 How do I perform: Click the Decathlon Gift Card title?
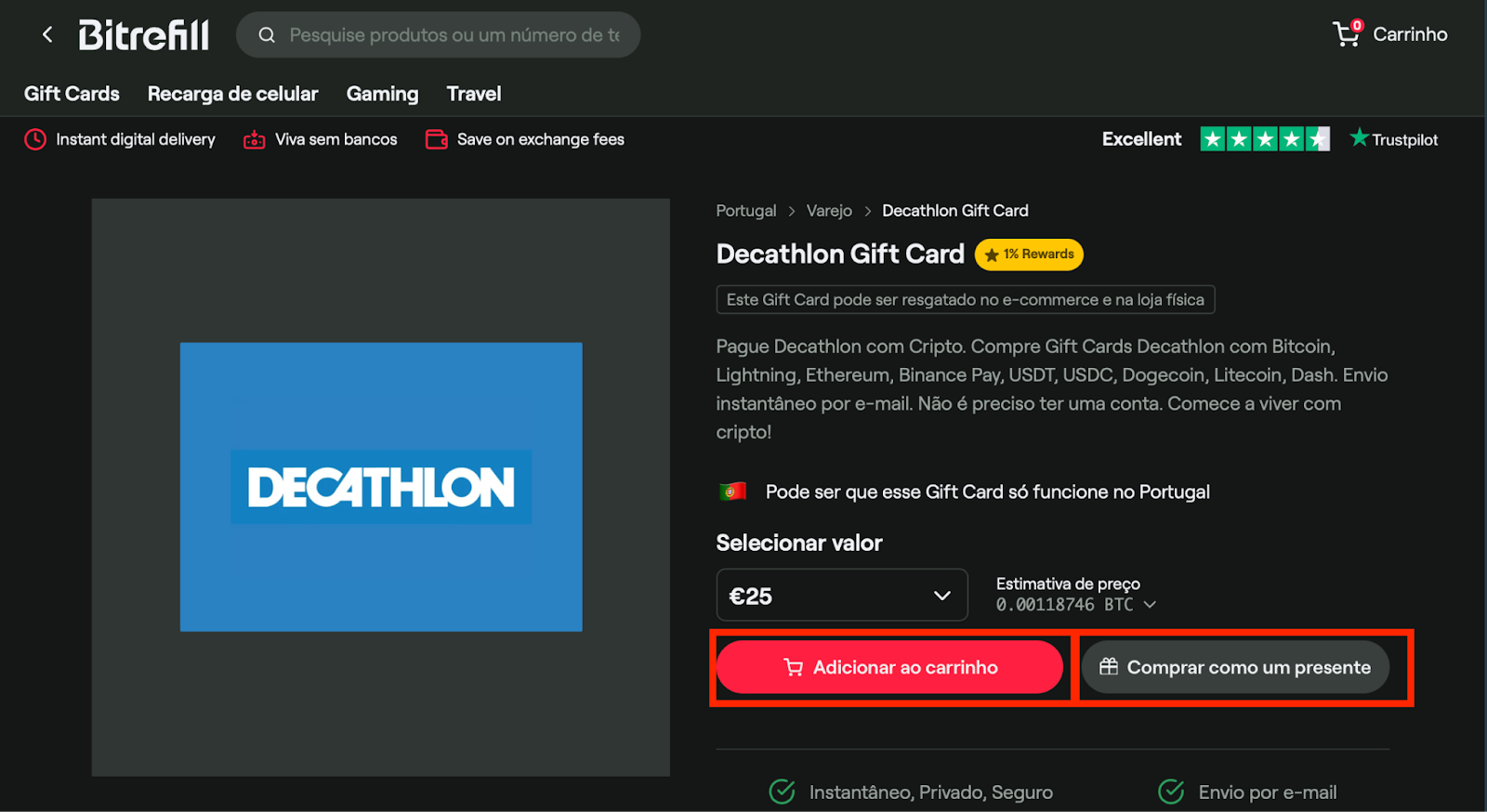840,254
